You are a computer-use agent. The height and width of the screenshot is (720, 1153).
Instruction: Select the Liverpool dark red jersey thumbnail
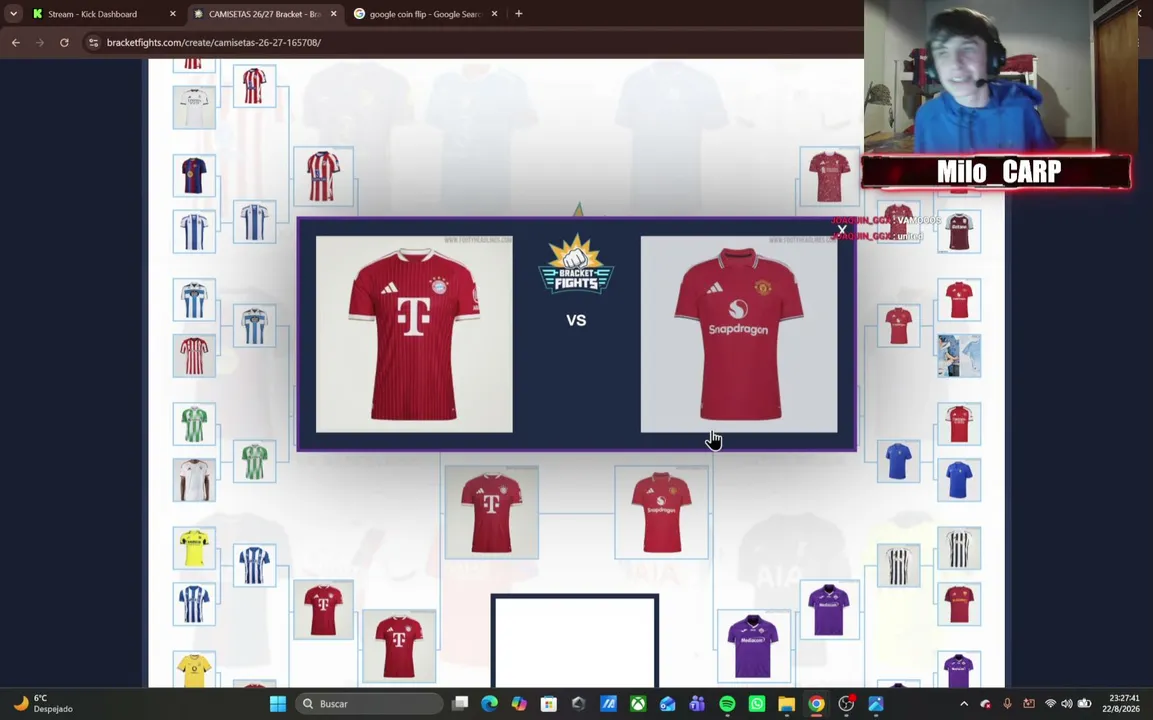[829, 177]
